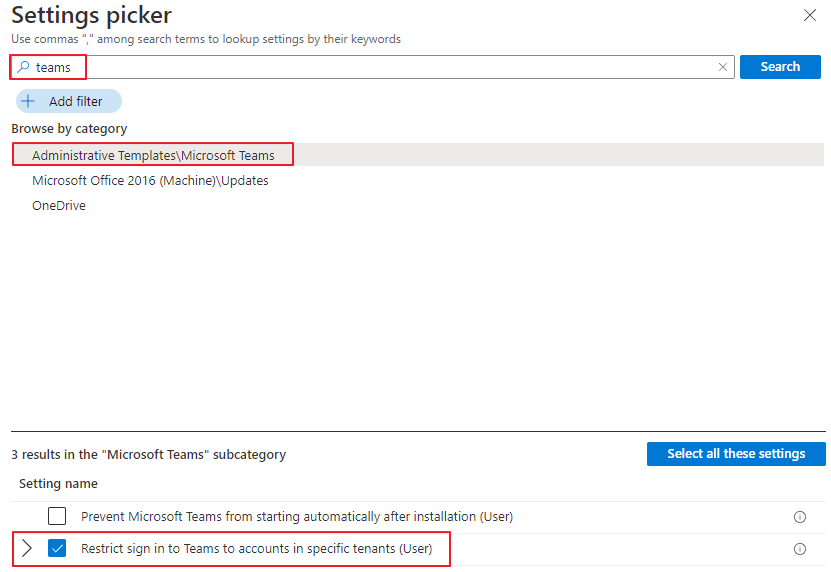Click Select all these settings

(736, 454)
